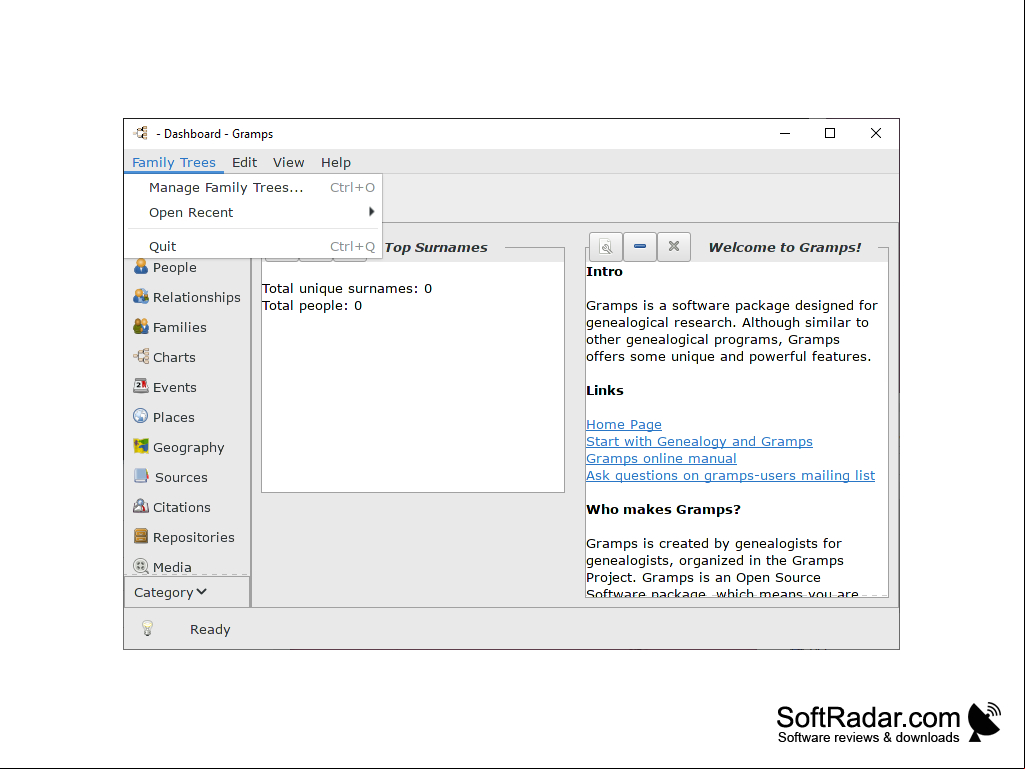Click the Relationships sidebar icon
The width and height of the screenshot is (1025, 769).
click(141, 297)
